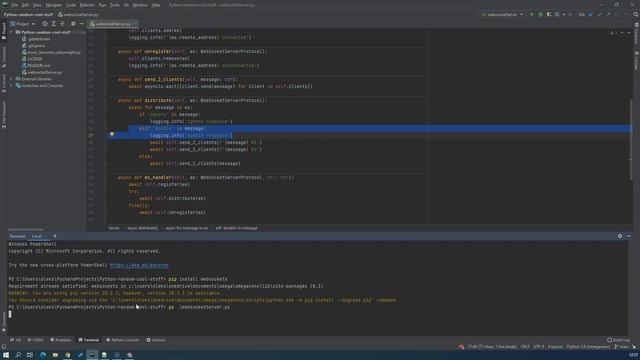
Task: Click the green Run button
Action: click(x=531, y=15)
